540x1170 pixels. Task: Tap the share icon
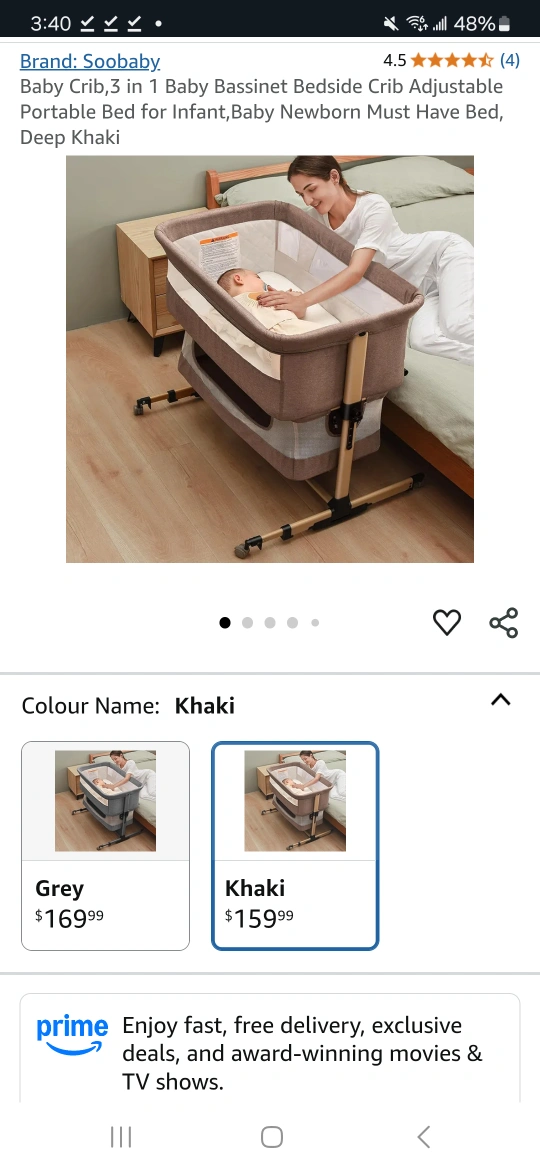click(503, 622)
